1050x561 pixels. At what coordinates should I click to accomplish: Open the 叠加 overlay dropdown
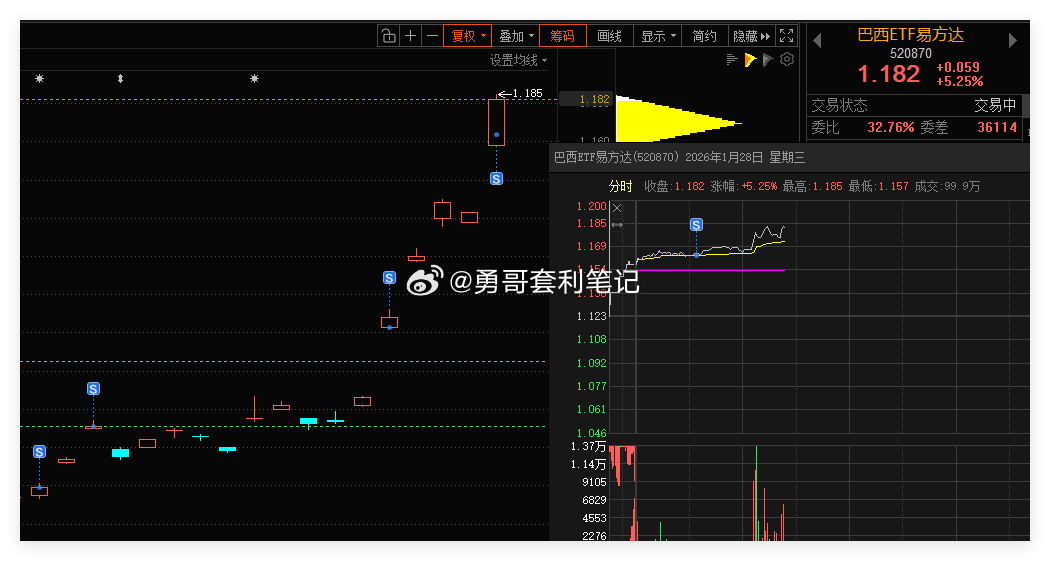tap(516, 35)
